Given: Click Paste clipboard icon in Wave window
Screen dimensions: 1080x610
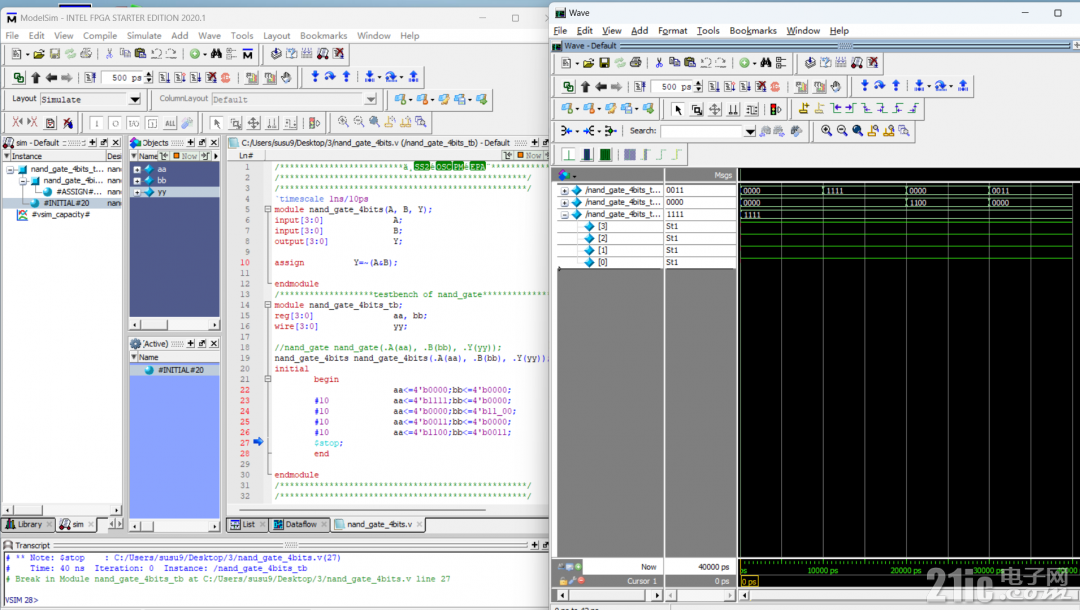Looking at the screenshot, I should (x=689, y=63).
